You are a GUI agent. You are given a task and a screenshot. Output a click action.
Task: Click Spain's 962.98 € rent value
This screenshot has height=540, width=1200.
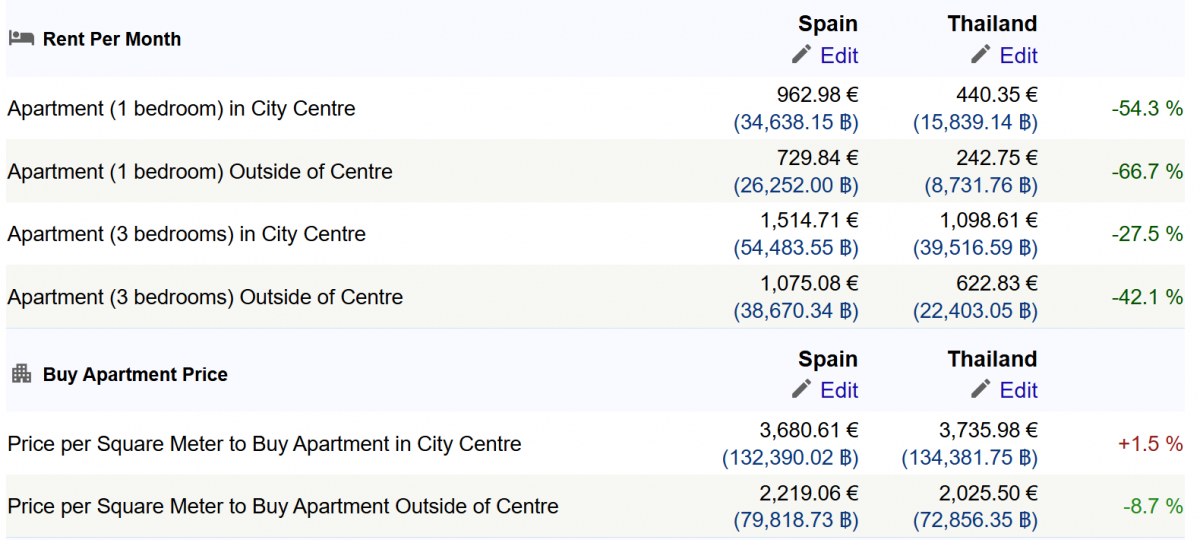coord(817,95)
